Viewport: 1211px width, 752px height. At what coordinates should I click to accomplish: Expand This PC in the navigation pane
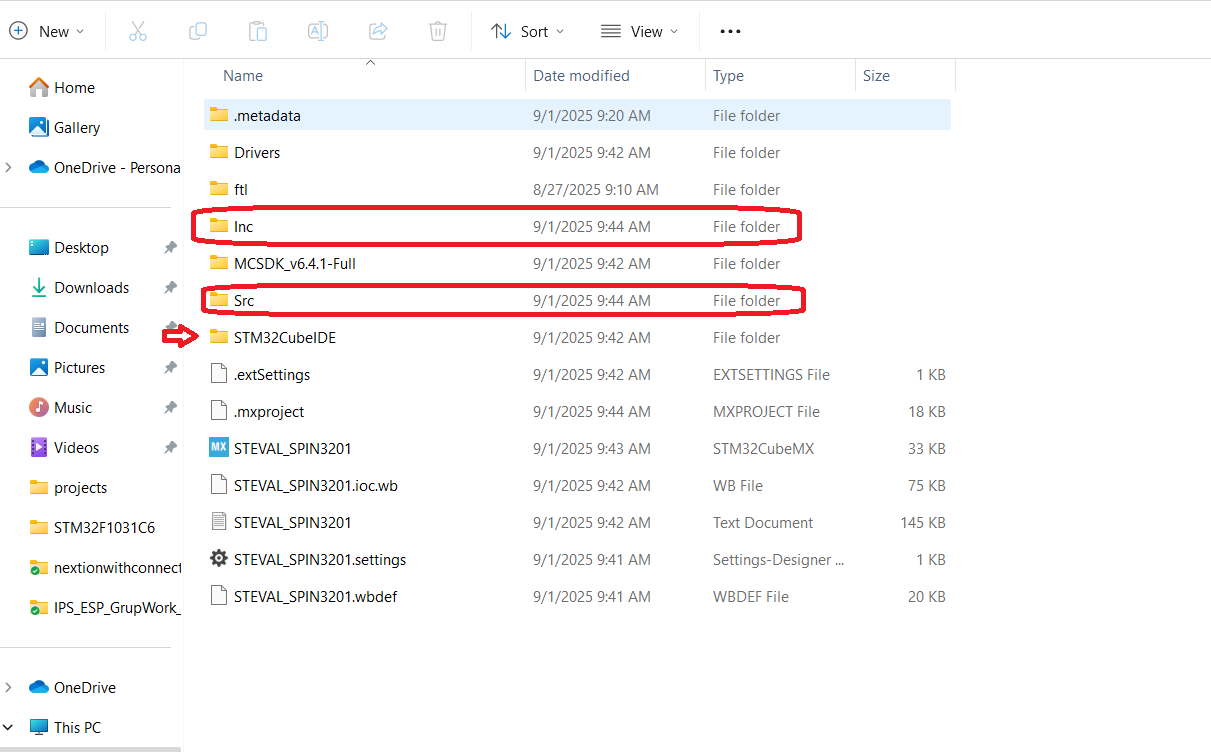coord(10,727)
